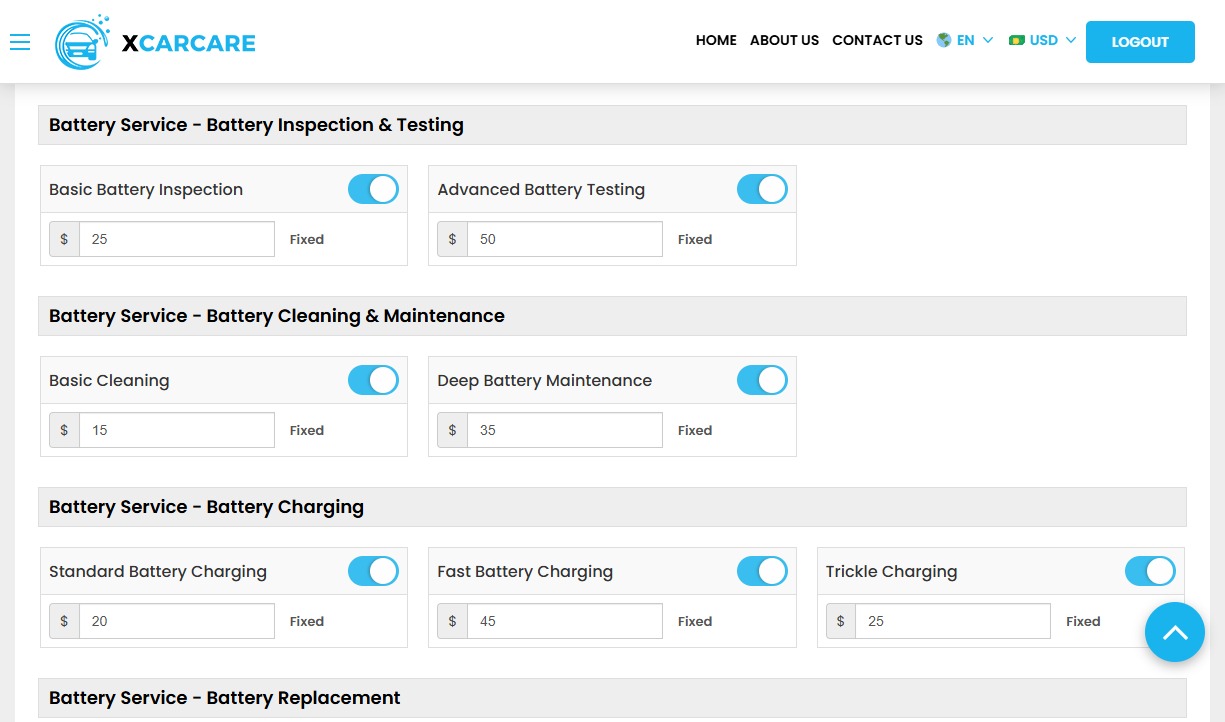Edit the Basic Cleaning price field

[x=177, y=430]
